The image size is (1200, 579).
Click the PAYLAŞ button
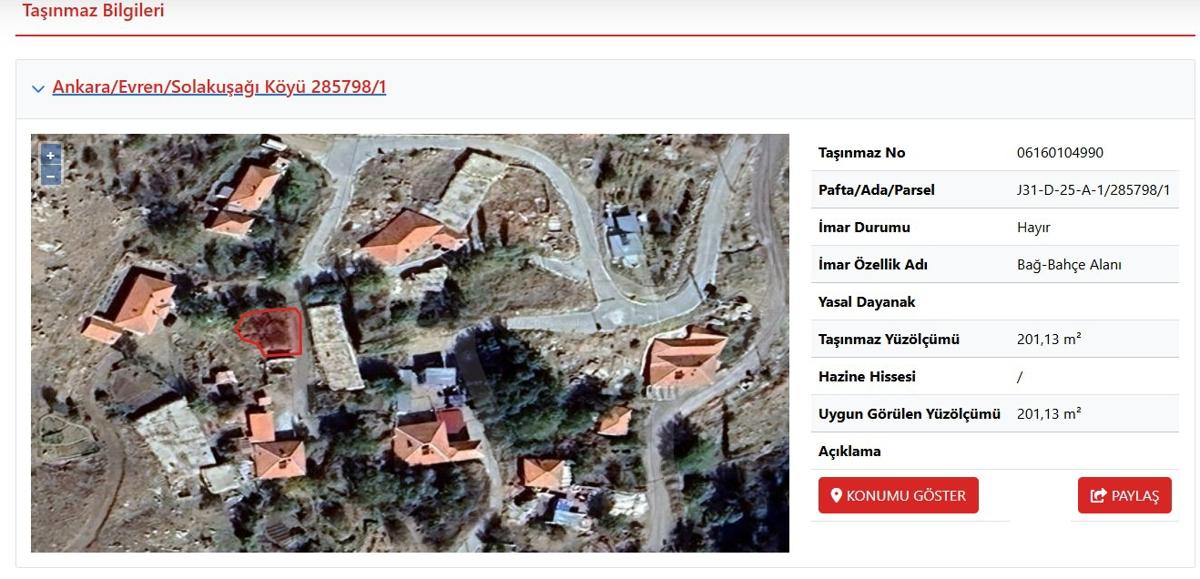tap(1124, 495)
